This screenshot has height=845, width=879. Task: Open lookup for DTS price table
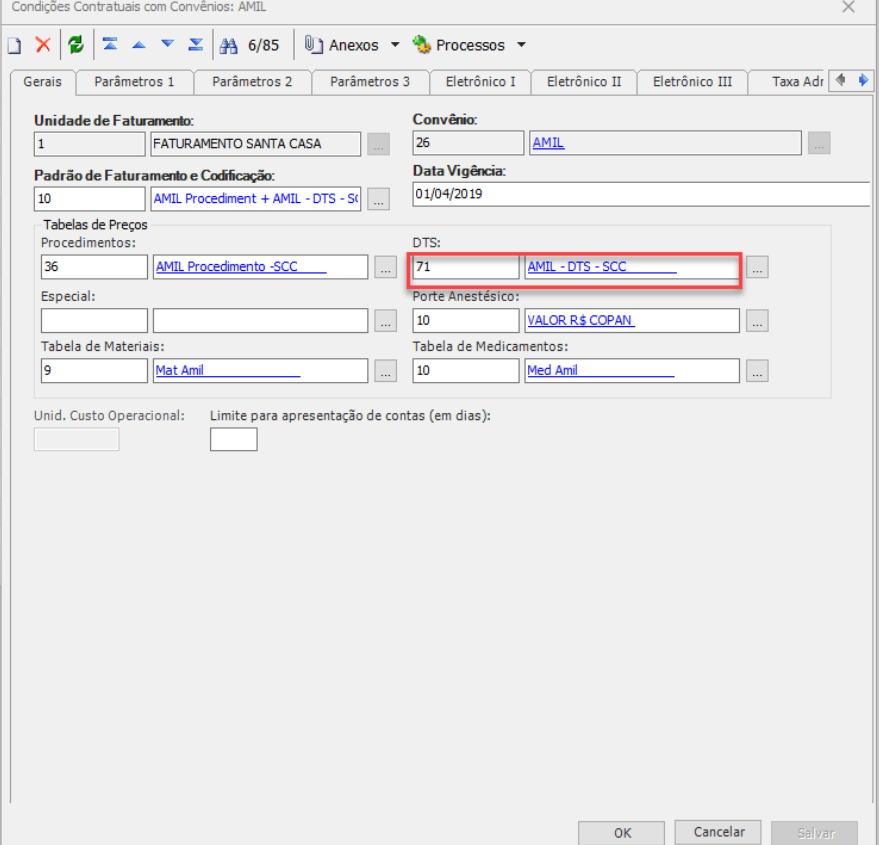pos(757,267)
